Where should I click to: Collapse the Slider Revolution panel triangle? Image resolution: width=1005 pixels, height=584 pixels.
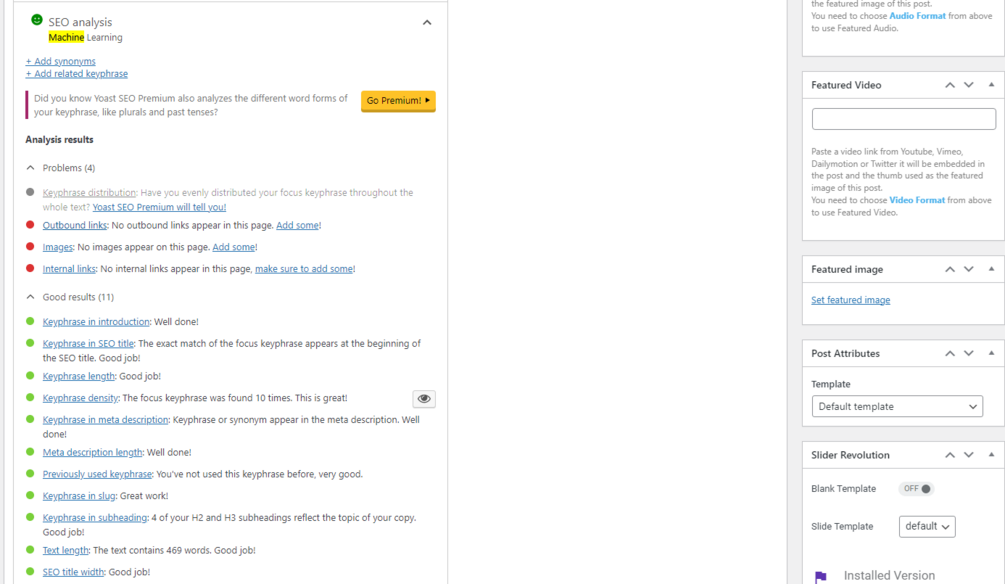coord(992,455)
